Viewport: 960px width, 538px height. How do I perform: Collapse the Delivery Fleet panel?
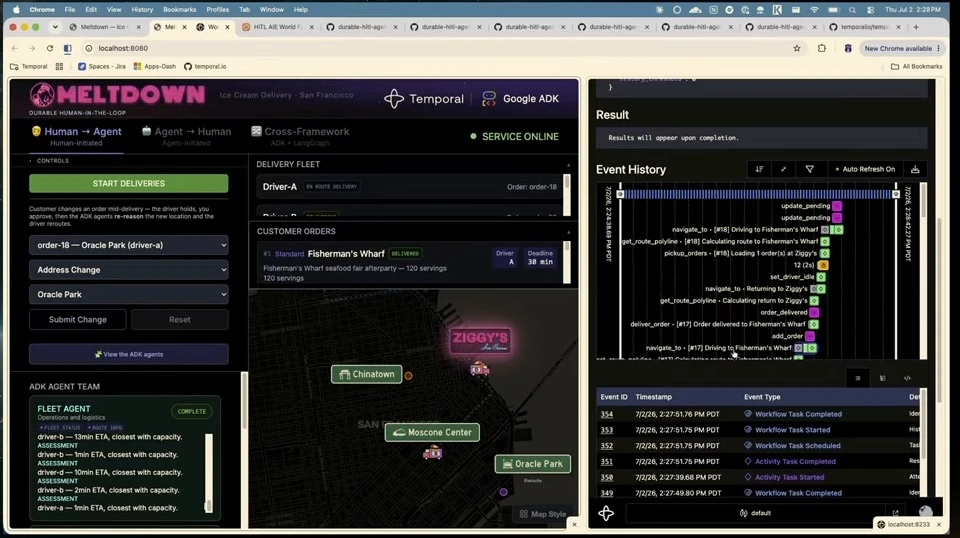568,165
